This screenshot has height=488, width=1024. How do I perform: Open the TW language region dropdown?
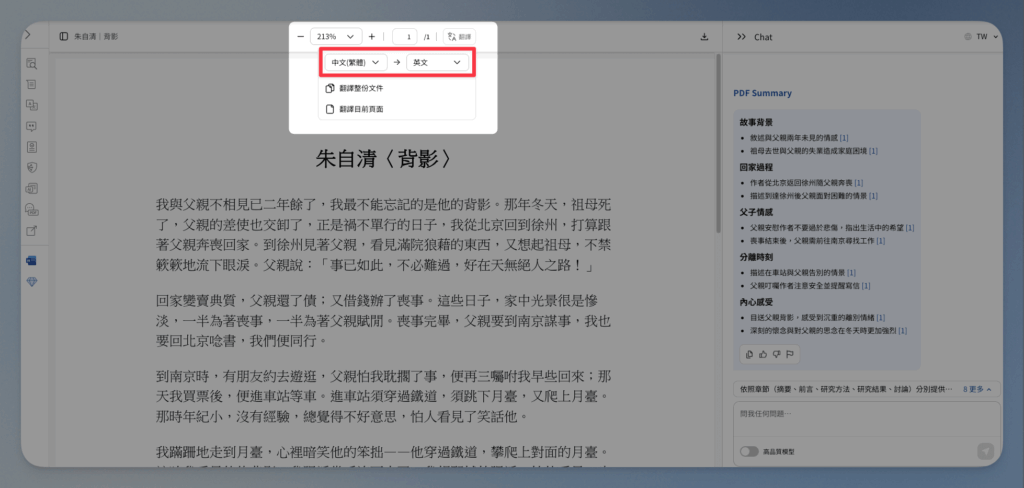tap(981, 37)
